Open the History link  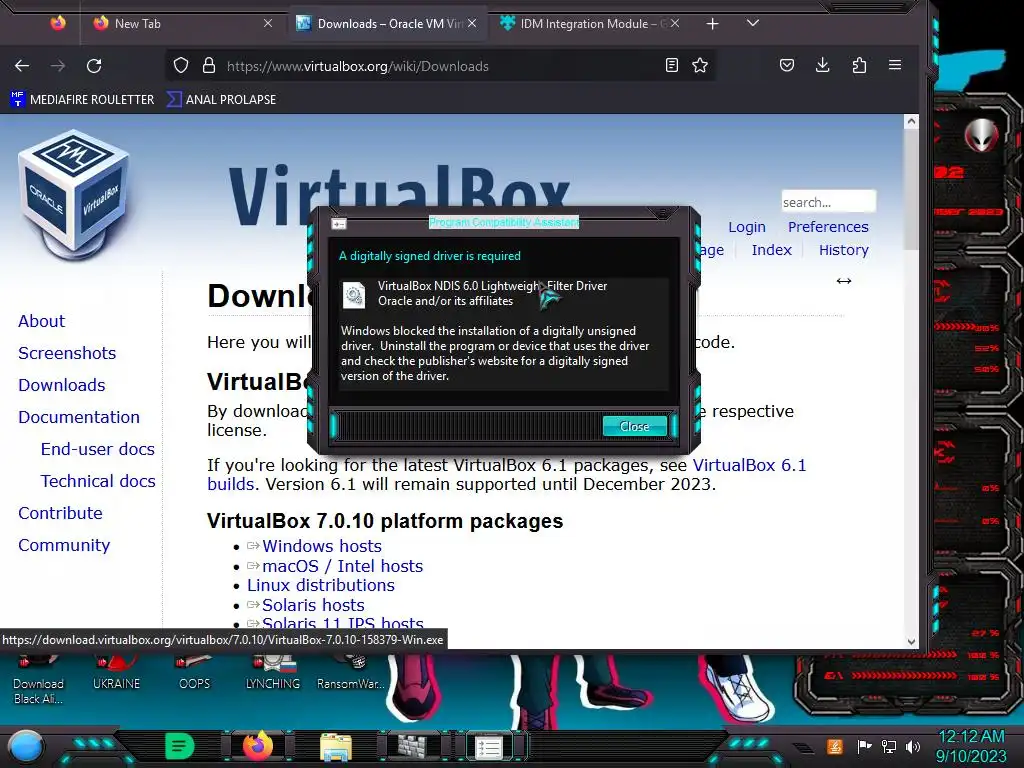tap(844, 249)
